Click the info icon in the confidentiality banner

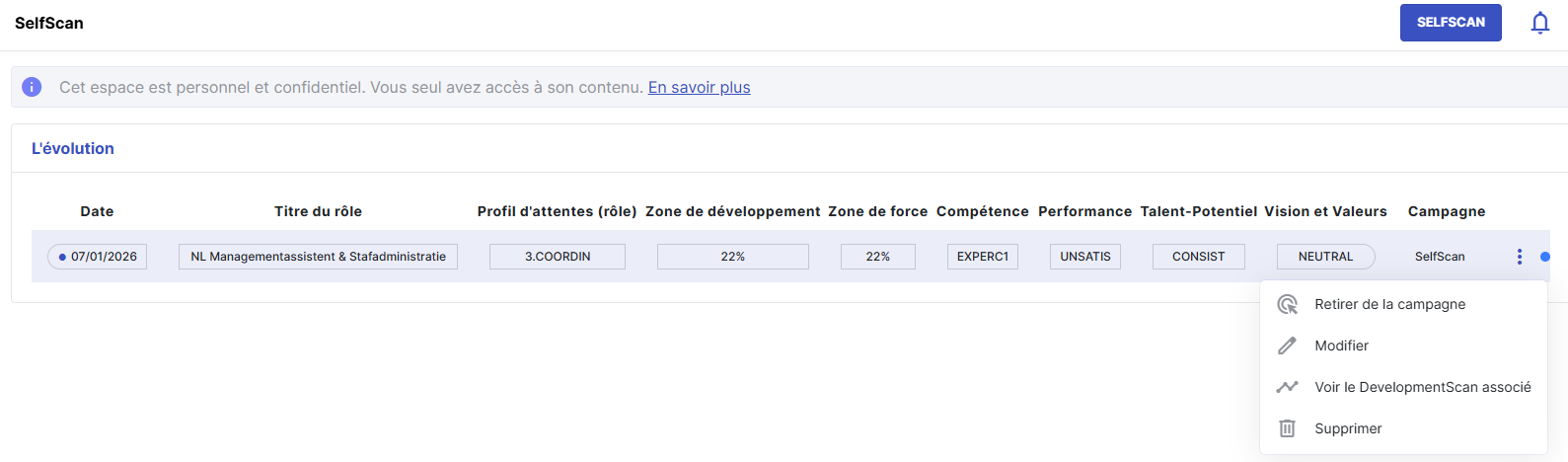32,87
